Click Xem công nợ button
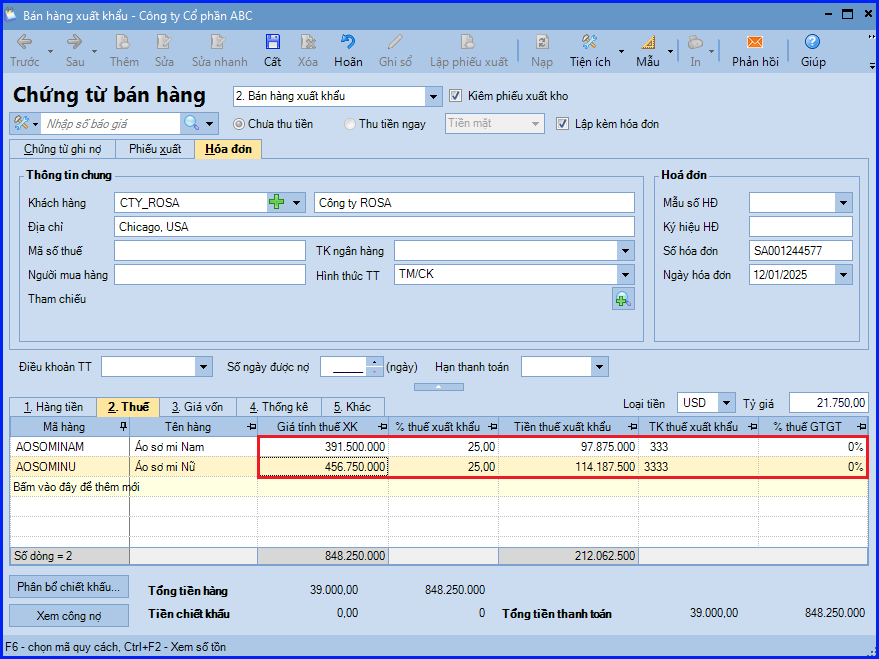This screenshot has height=659, width=879. (x=69, y=615)
